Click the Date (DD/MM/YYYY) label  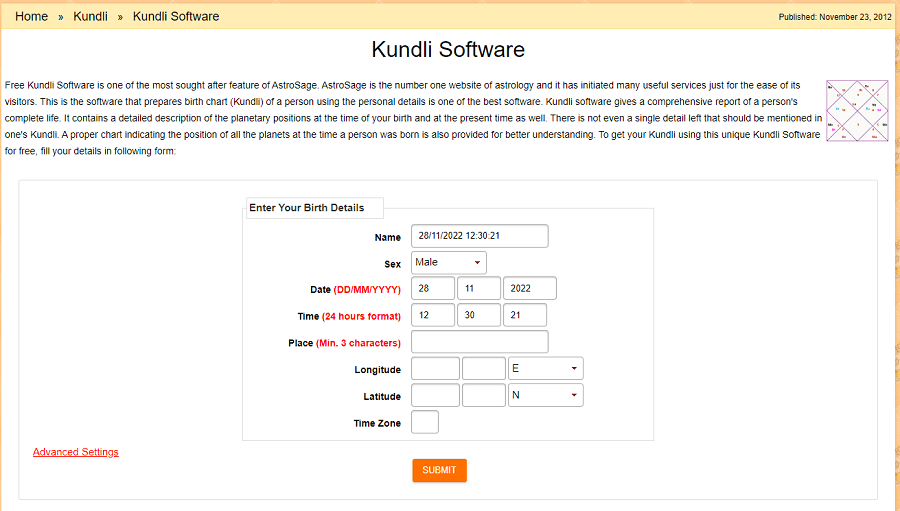point(355,290)
